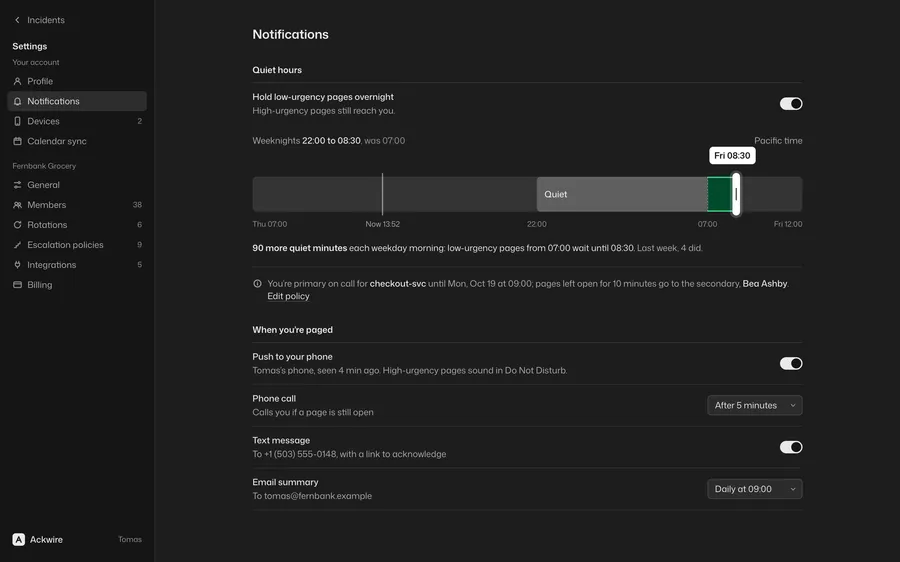Viewport: 900px width, 562px height.
Task: Click the Notifications bell icon
Action: coord(17,102)
